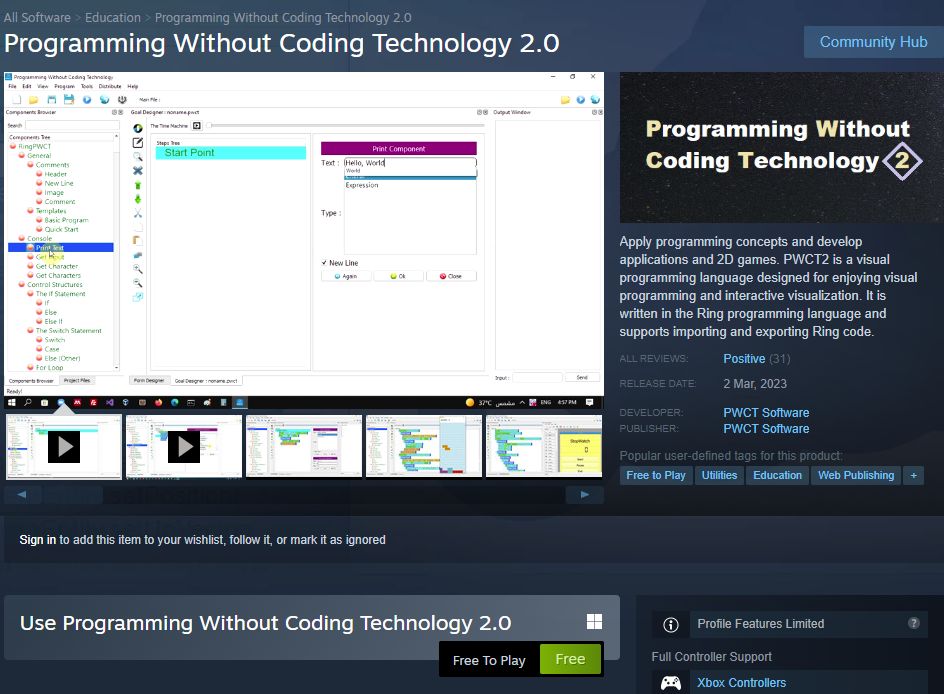The width and height of the screenshot is (944, 694).
Task: Click the release date 2 Mar, 2023
Action: click(755, 384)
